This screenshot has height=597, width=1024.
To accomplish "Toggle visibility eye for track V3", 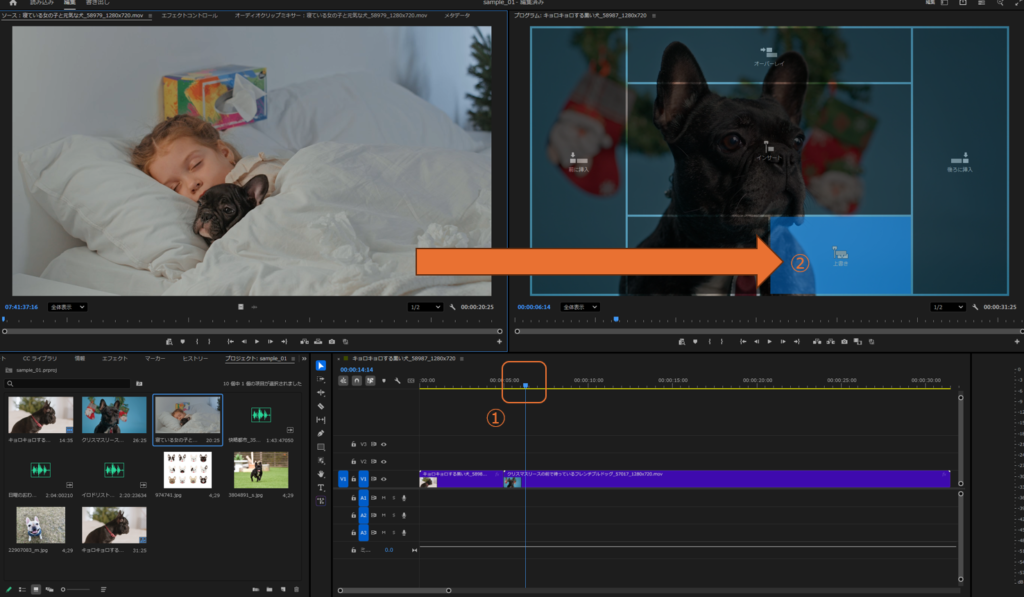I will [x=384, y=444].
